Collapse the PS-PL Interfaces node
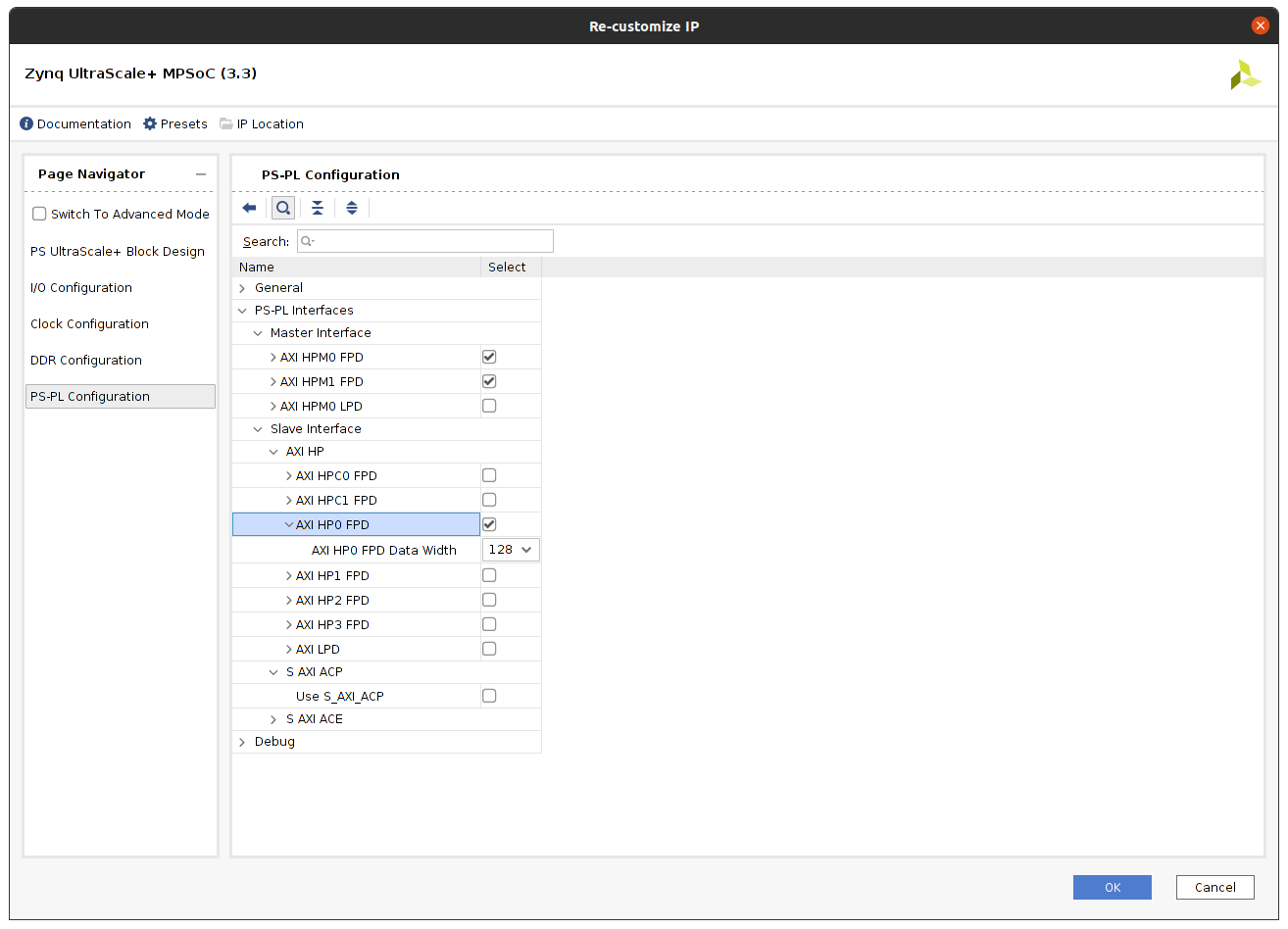The image size is (1288, 929). click(242, 311)
